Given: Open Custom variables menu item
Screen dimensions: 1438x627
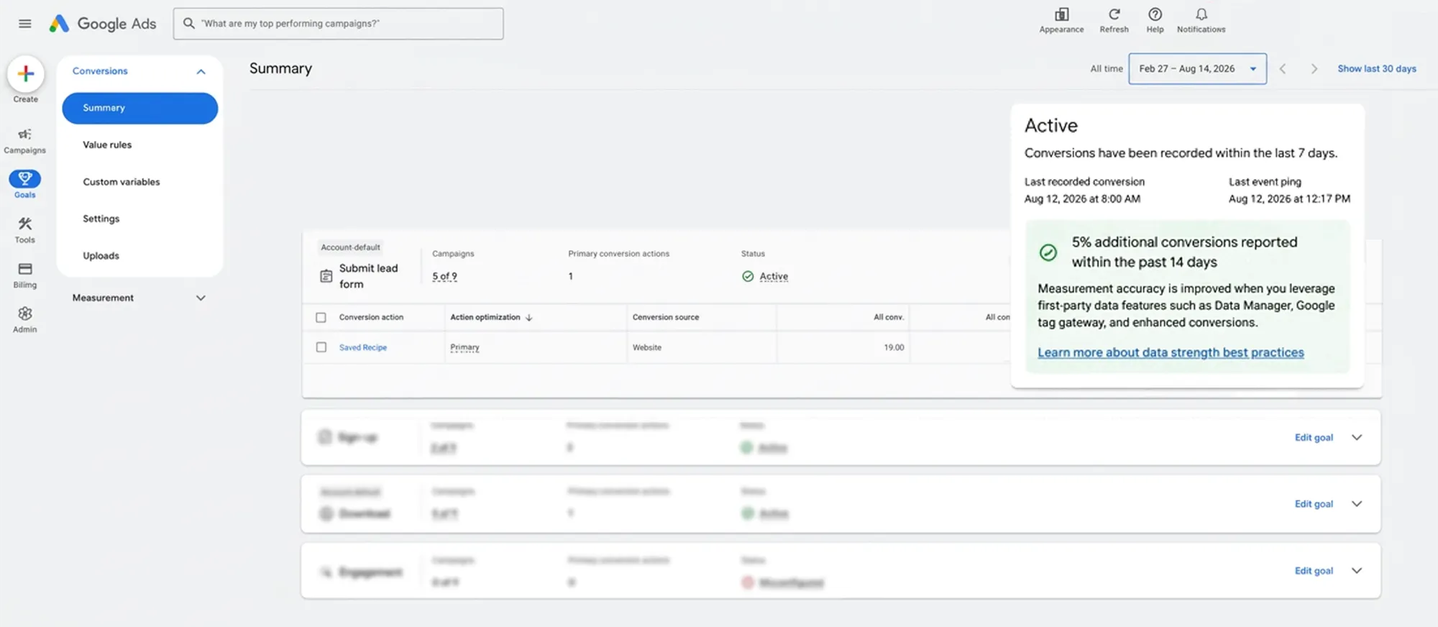Looking at the screenshot, I should pyautogui.click(x=121, y=182).
